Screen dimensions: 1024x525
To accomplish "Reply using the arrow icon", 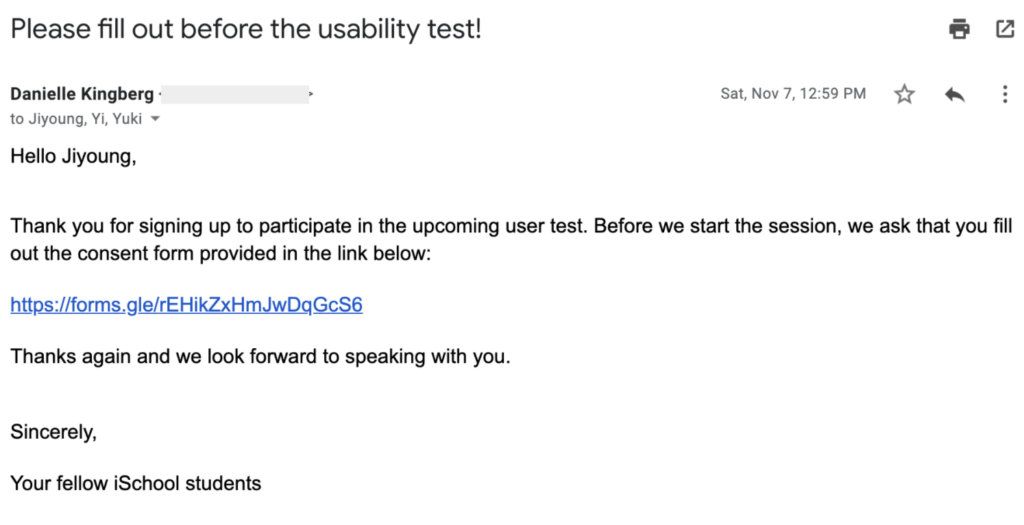I will (x=955, y=95).
